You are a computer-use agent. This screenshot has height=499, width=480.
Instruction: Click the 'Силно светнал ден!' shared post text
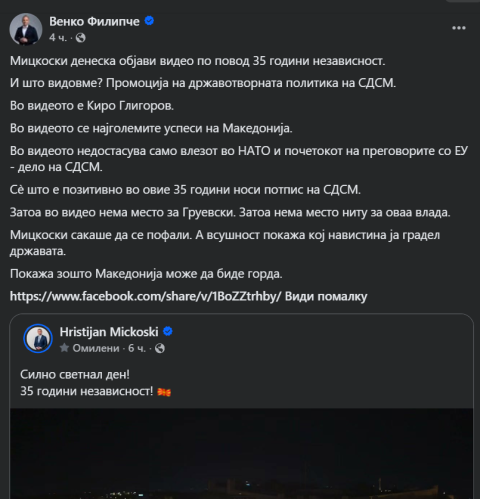click(x=75, y=375)
